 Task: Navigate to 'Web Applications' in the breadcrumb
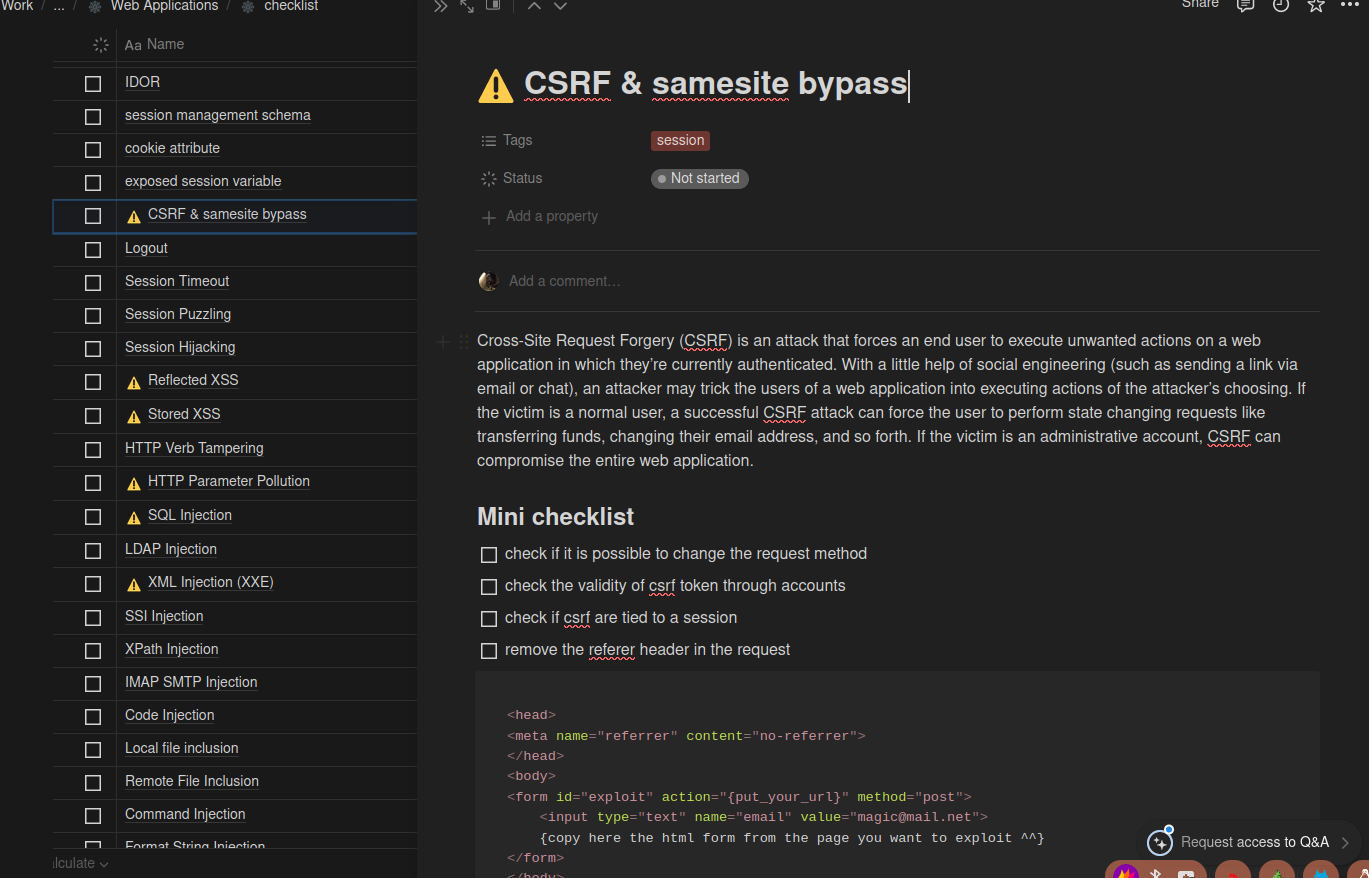pyautogui.click(x=164, y=6)
